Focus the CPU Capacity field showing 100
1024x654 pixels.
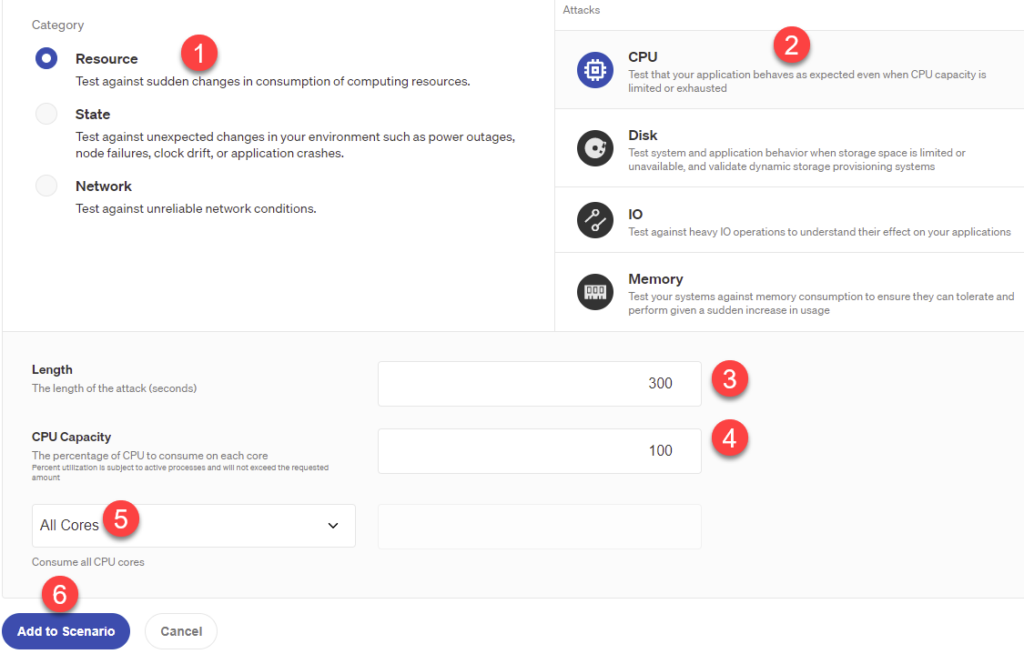pyautogui.click(x=539, y=451)
